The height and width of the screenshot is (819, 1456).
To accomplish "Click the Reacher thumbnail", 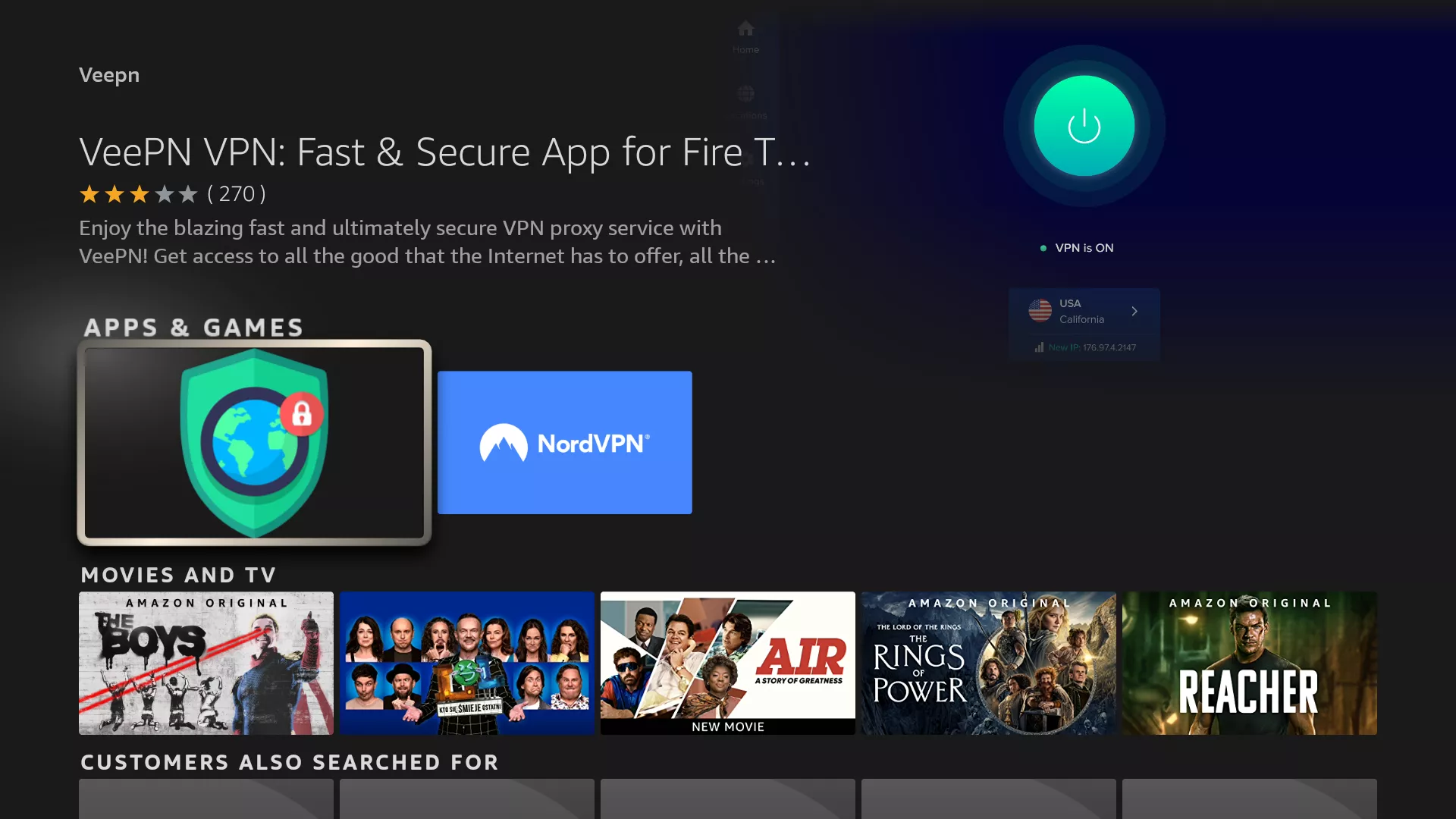I will click(1249, 663).
